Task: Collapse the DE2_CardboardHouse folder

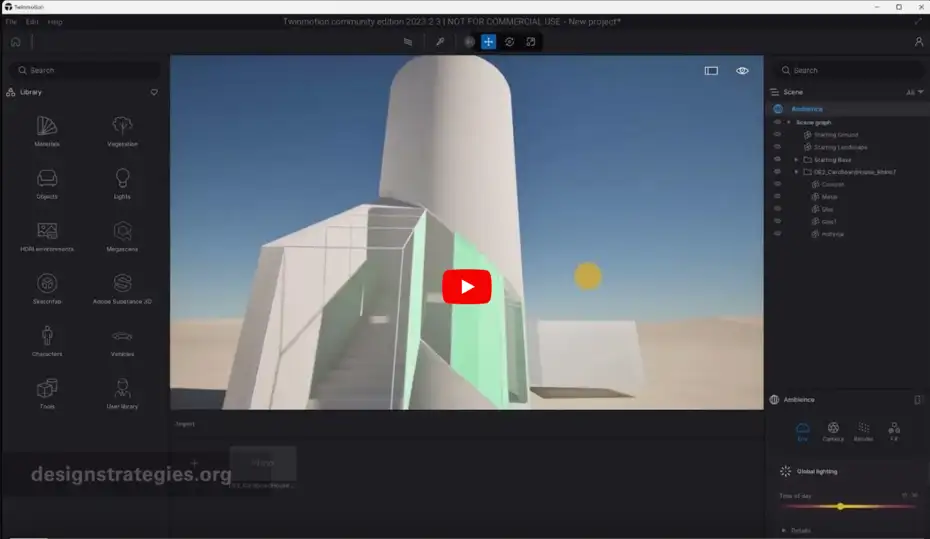Action: coord(797,172)
